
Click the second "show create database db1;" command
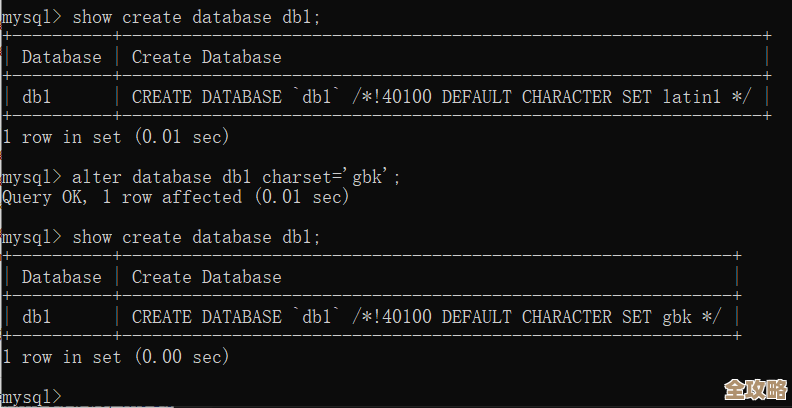[x=197, y=237]
